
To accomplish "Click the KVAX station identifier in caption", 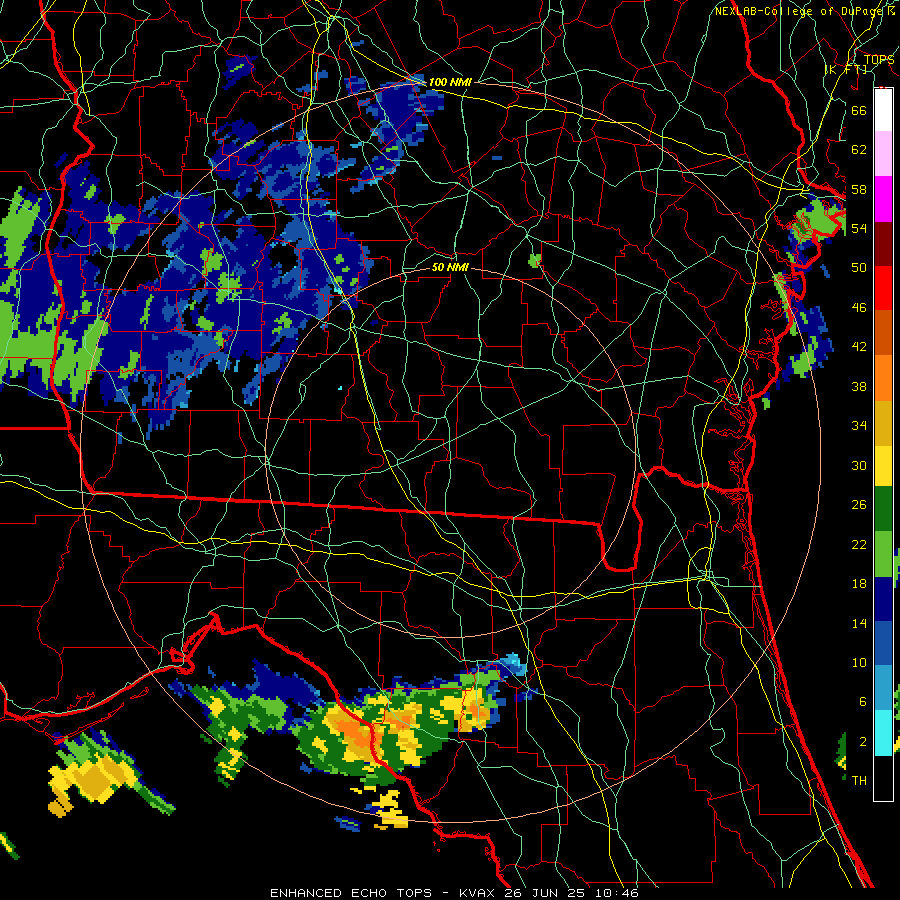I will [x=479, y=893].
